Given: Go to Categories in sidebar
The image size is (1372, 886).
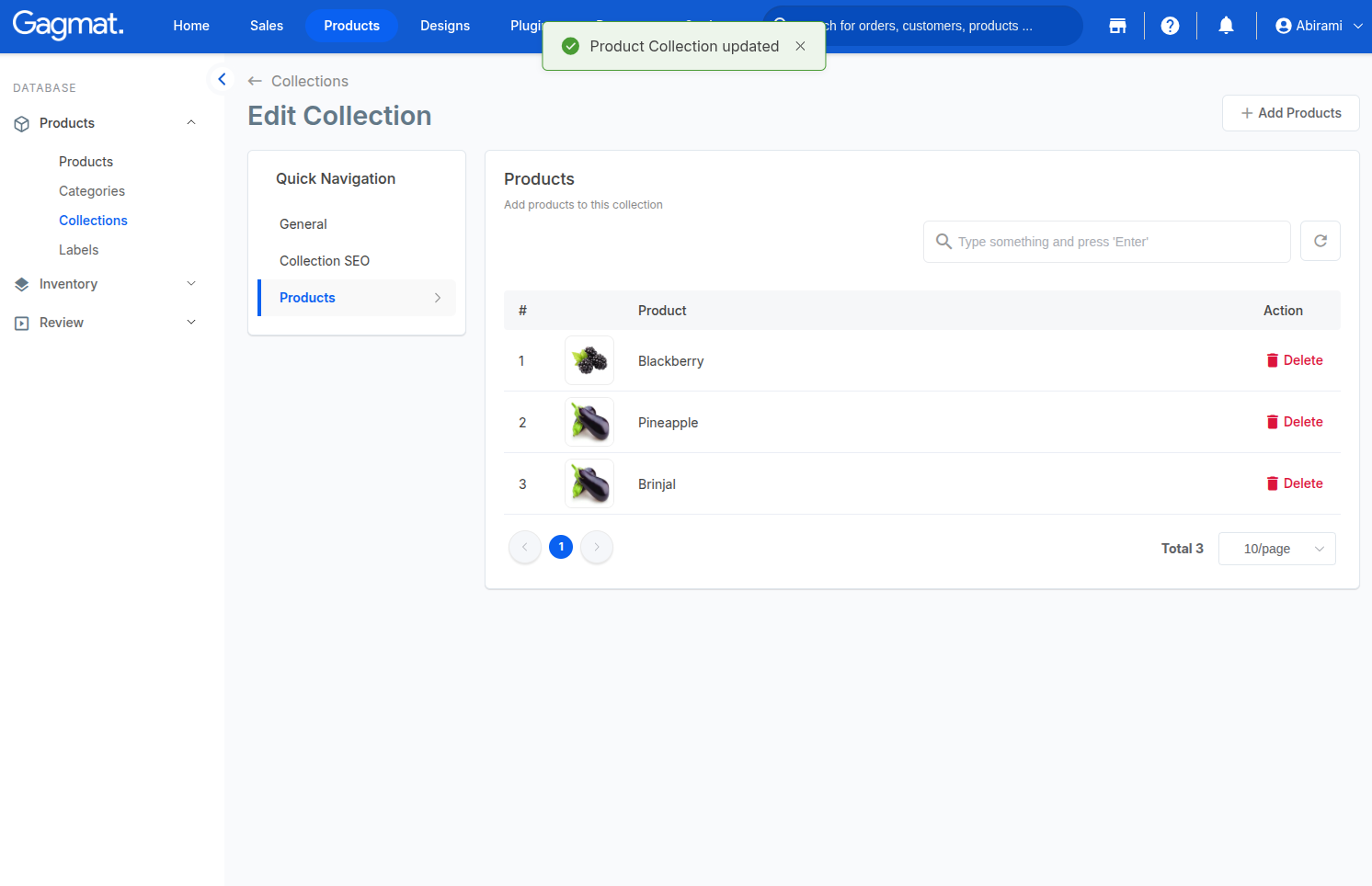Looking at the screenshot, I should 92,191.
